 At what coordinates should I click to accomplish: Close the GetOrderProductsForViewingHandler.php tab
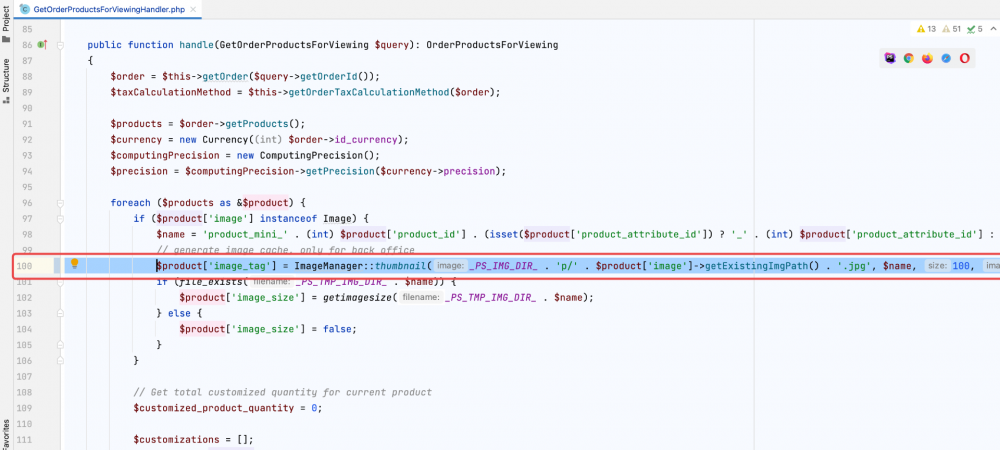pyautogui.click(x=193, y=11)
